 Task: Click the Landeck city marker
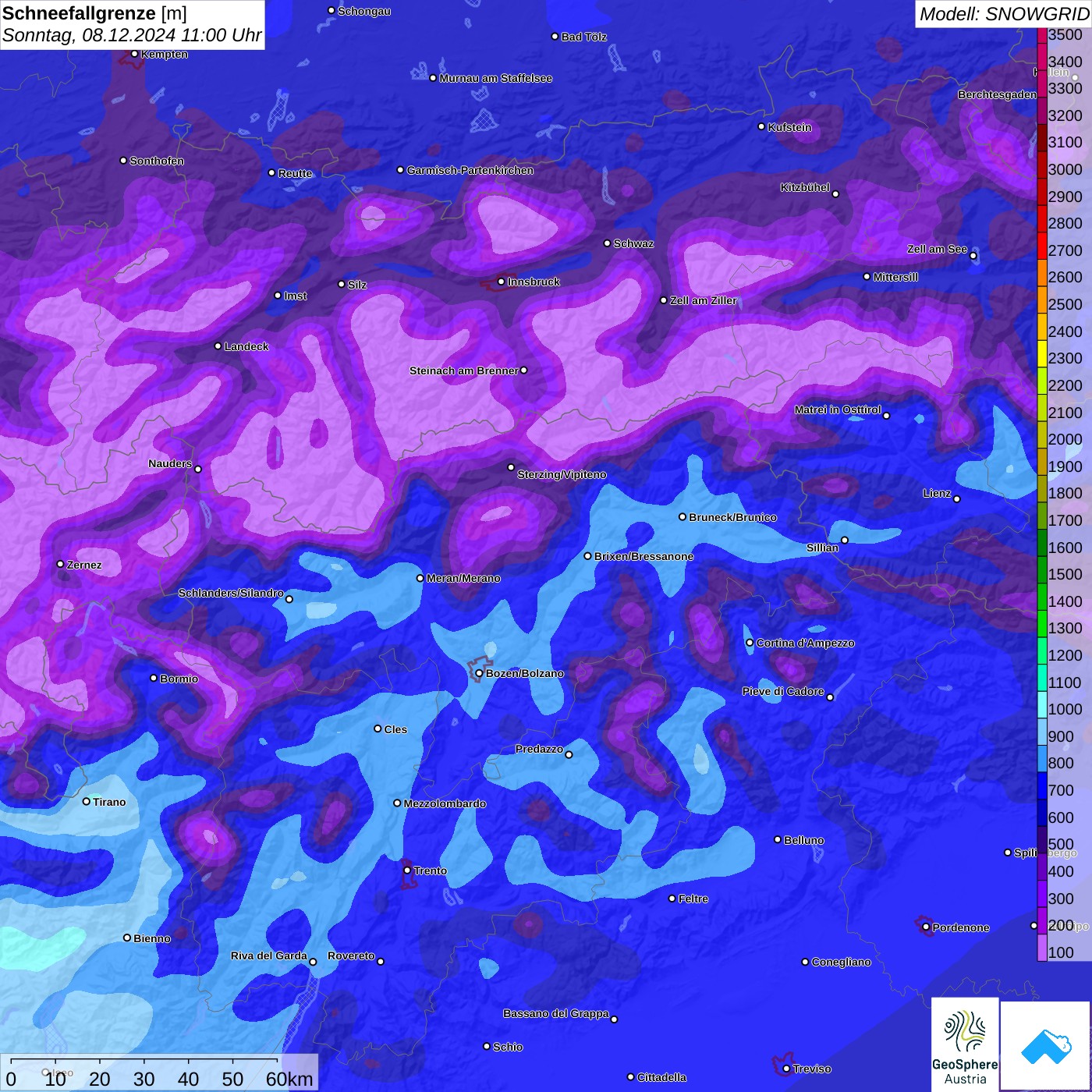click(218, 346)
